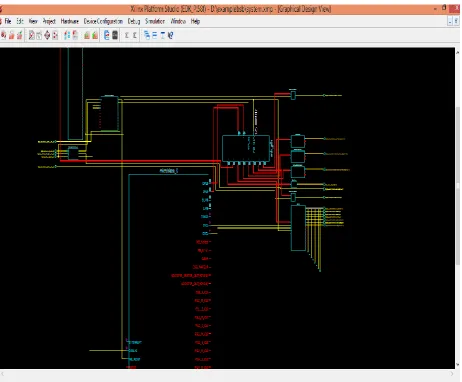
Task: Open the Edit menu
Action: [x=20, y=21]
